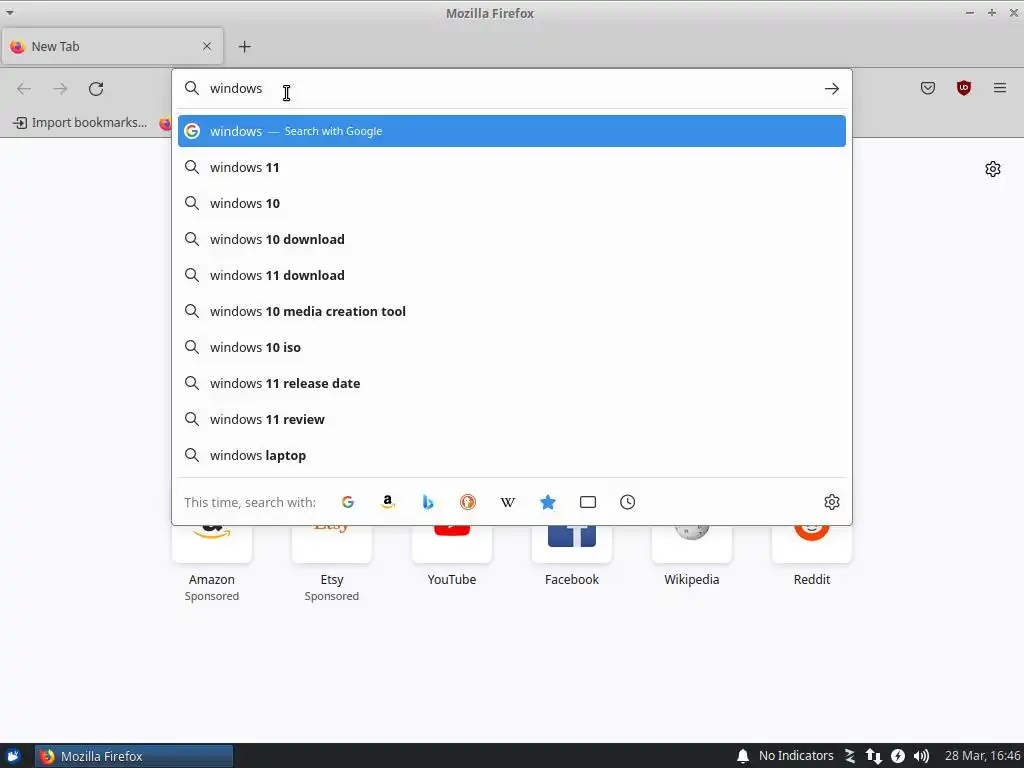Screen dimensions: 1024x768
Task: Search bookmarks with the star icon
Action: click(548, 502)
